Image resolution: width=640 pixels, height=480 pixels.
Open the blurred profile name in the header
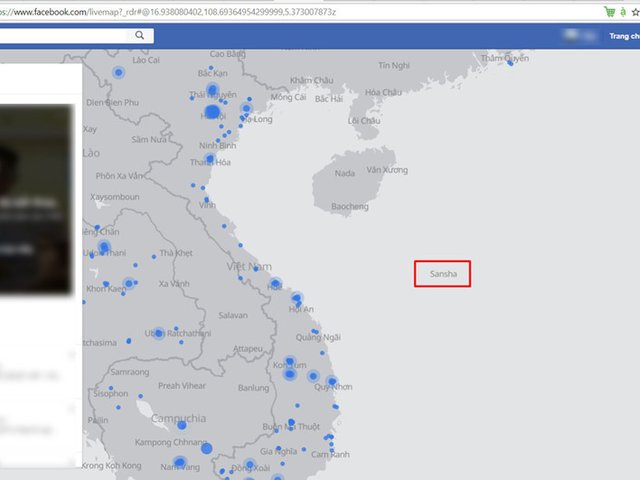(579, 36)
